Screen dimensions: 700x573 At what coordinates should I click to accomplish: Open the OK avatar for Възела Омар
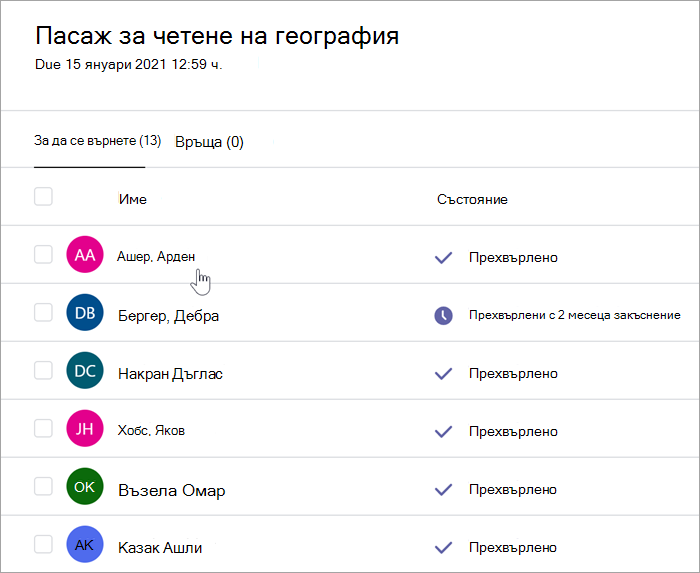click(x=85, y=486)
